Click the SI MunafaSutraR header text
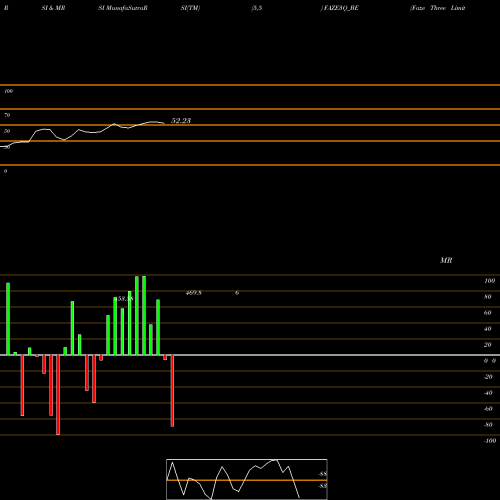Screen dimensions: 500x500 123,8
